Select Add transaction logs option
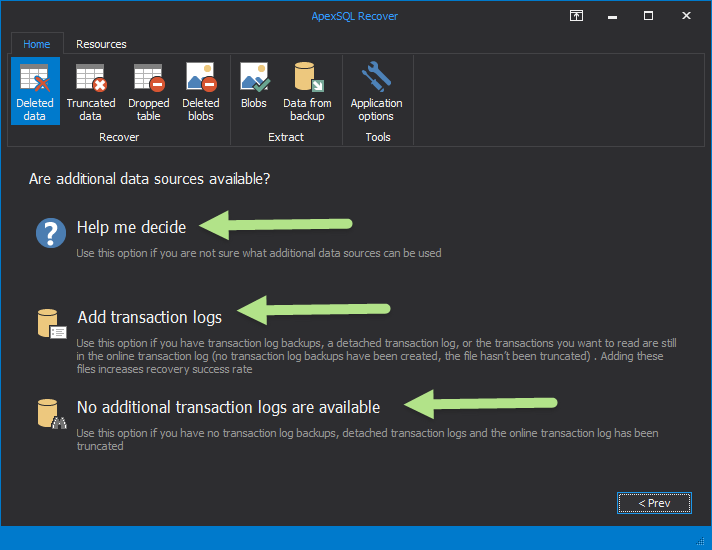 (149, 317)
